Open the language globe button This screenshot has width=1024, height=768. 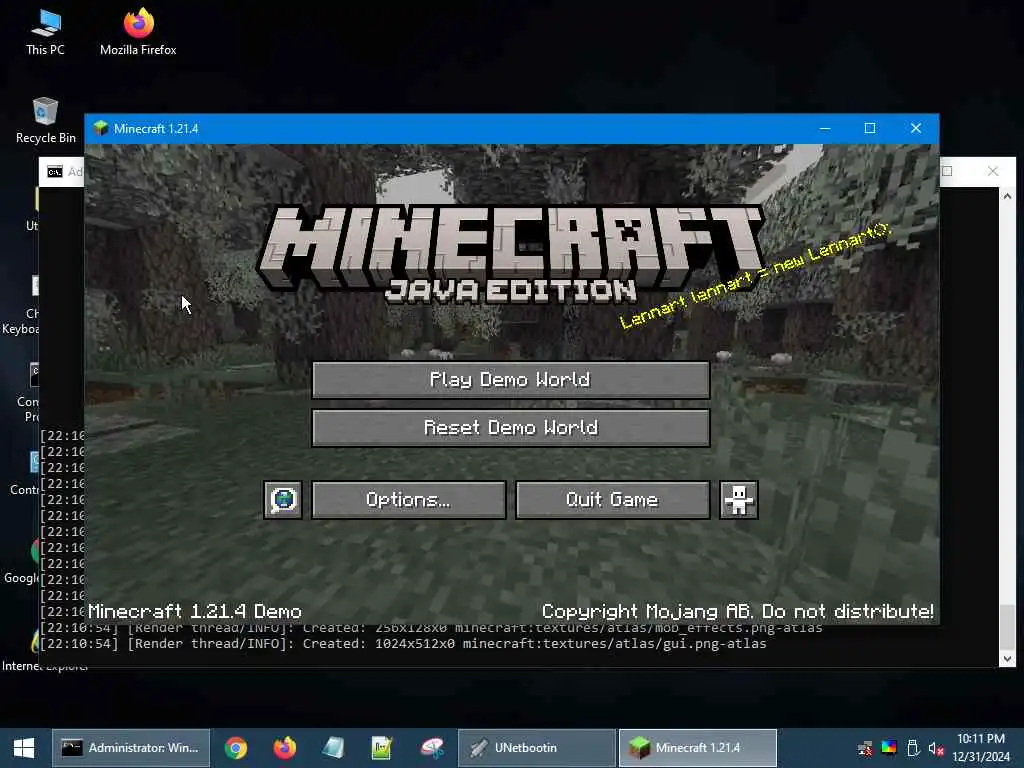pyautogui.click(x=283, y=500)
